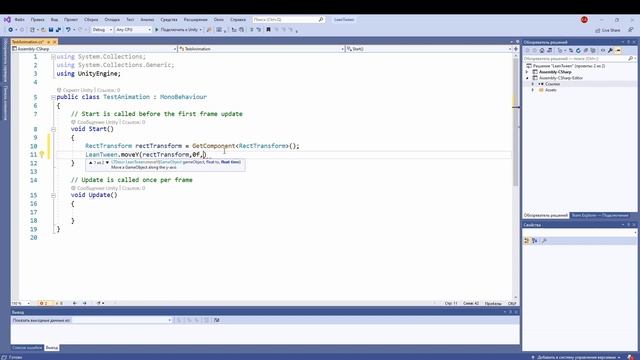Toggle word wrap in Output panel
Screen dimensions: 640x360
tap(216, 320)
